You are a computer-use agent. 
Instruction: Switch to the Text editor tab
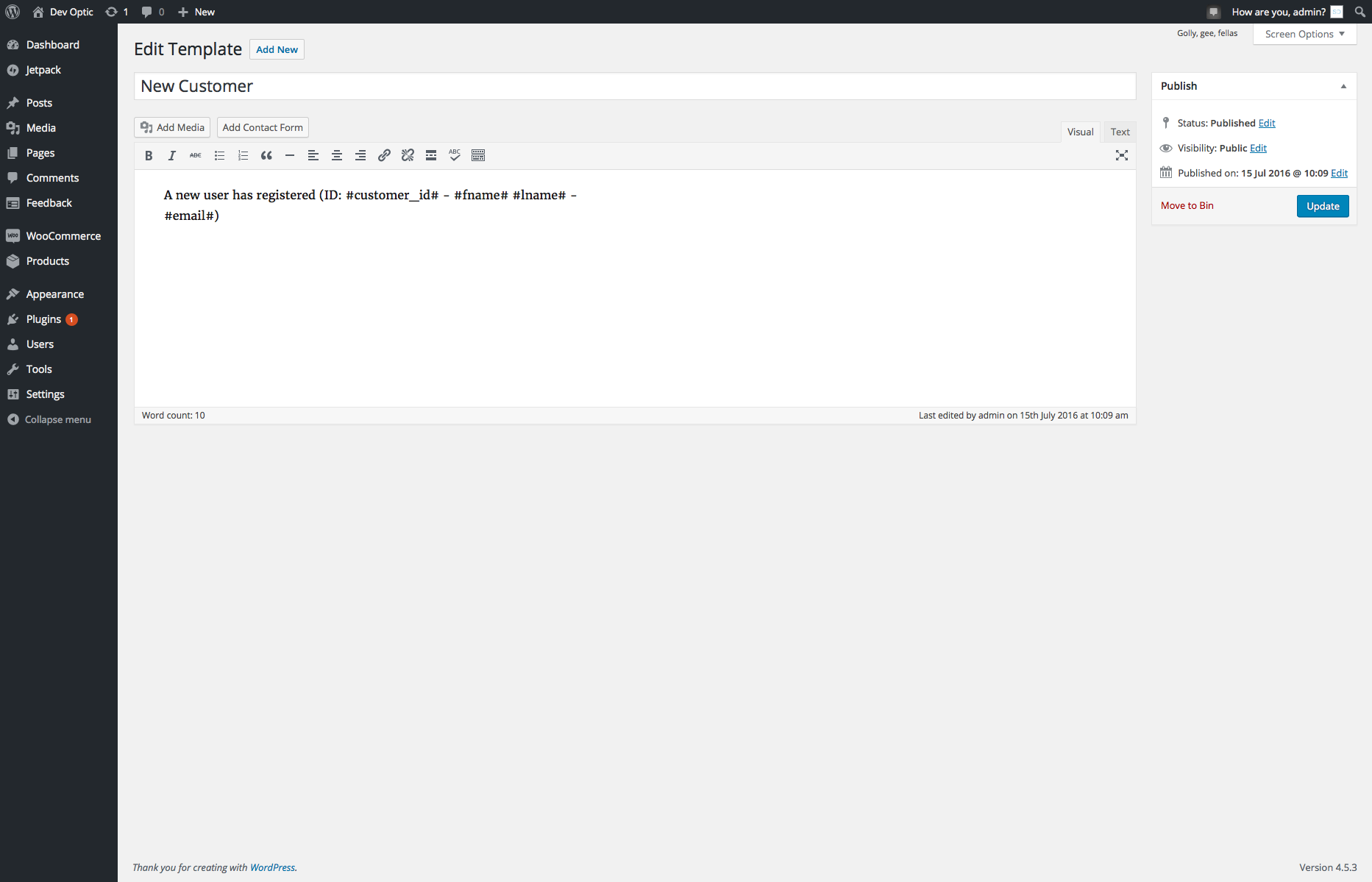pyautogui.click(x=1120, y=132)
